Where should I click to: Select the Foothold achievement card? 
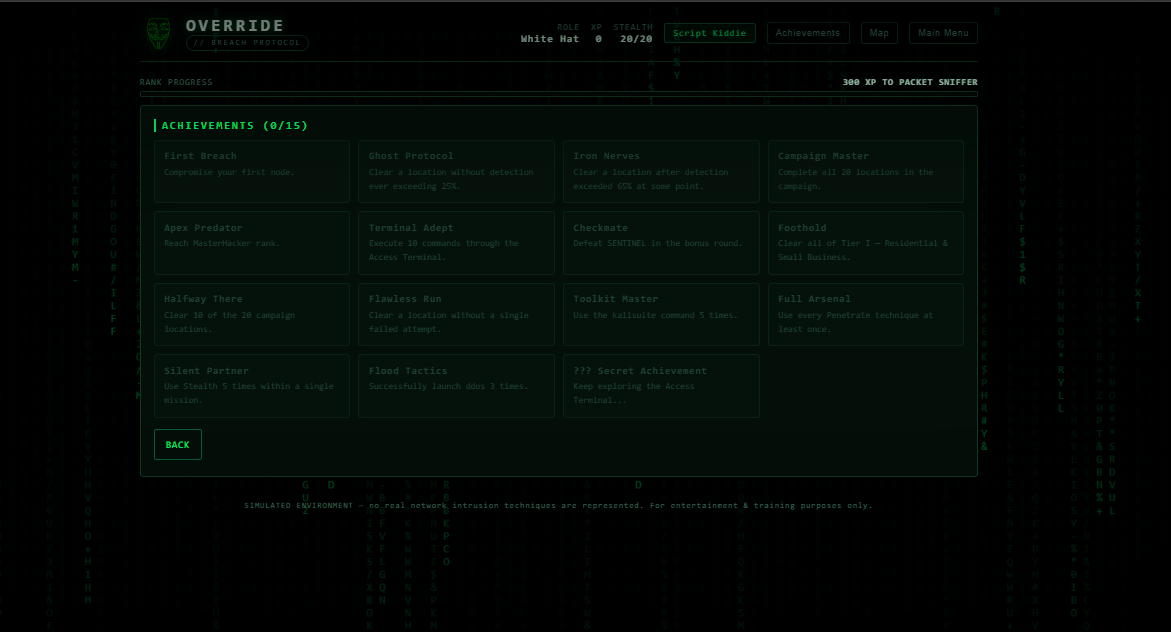[x=866, y=243]
